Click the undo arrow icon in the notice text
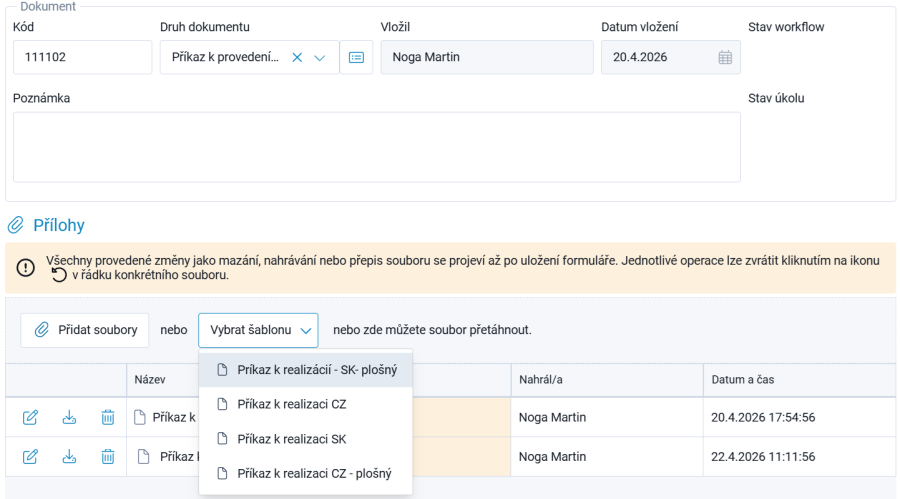 (59, 275)
